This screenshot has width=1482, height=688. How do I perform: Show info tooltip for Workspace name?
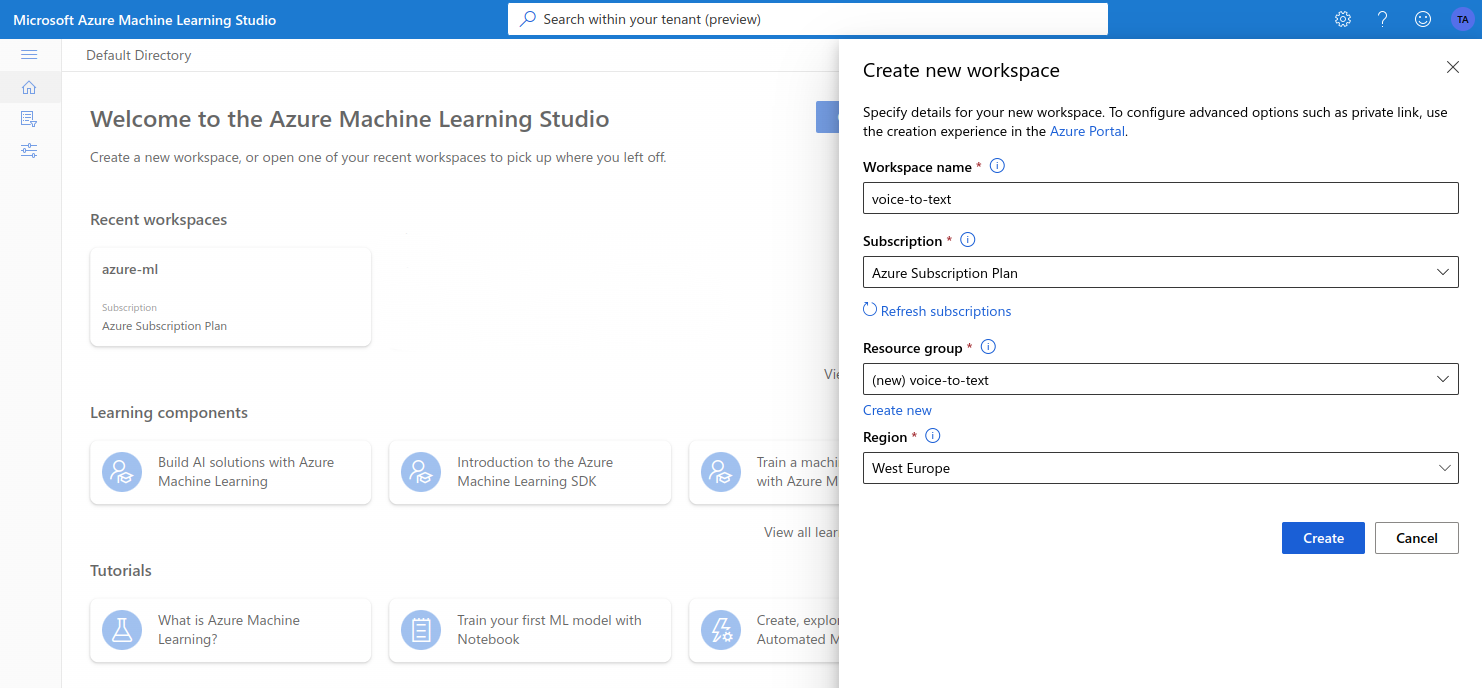[x=997, y=166]
